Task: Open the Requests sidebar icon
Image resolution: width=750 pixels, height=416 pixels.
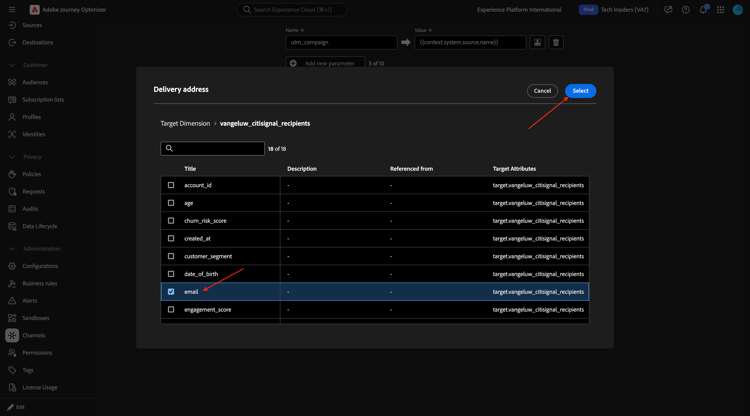Action: click(12, 191)
